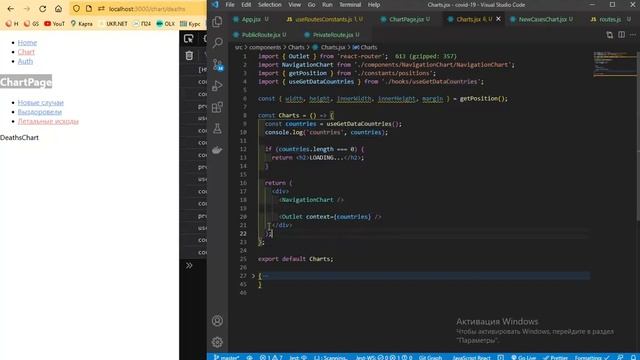Click Prettier in the status bar
Viewport: 640px width, 360px height.
coord(556,357)
